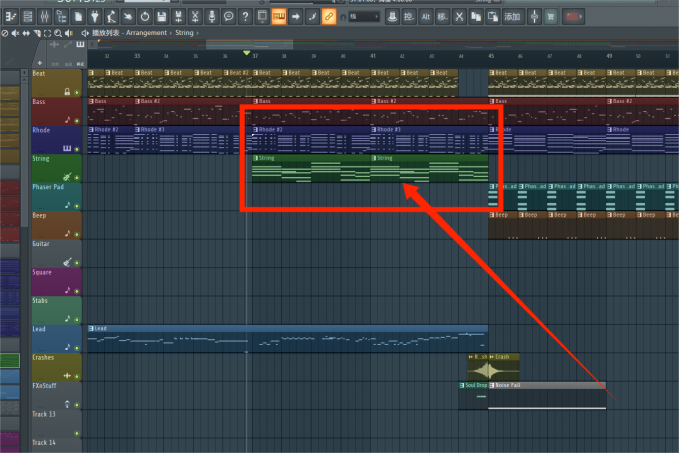Select the playlist dashed select tool
This screenshot has width=679, height=453.
click(47, 33)
